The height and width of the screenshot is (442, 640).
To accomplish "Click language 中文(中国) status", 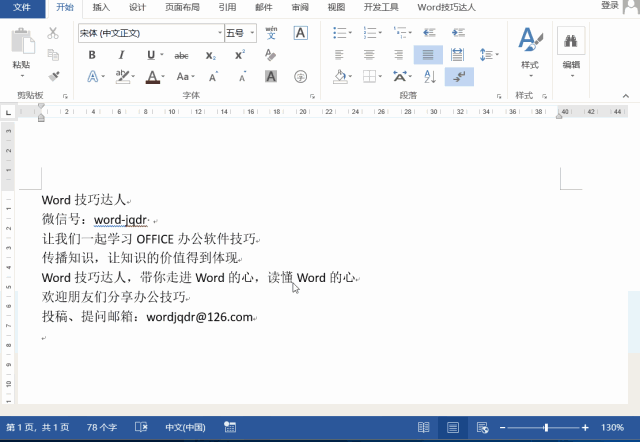I will pos(185,427).
